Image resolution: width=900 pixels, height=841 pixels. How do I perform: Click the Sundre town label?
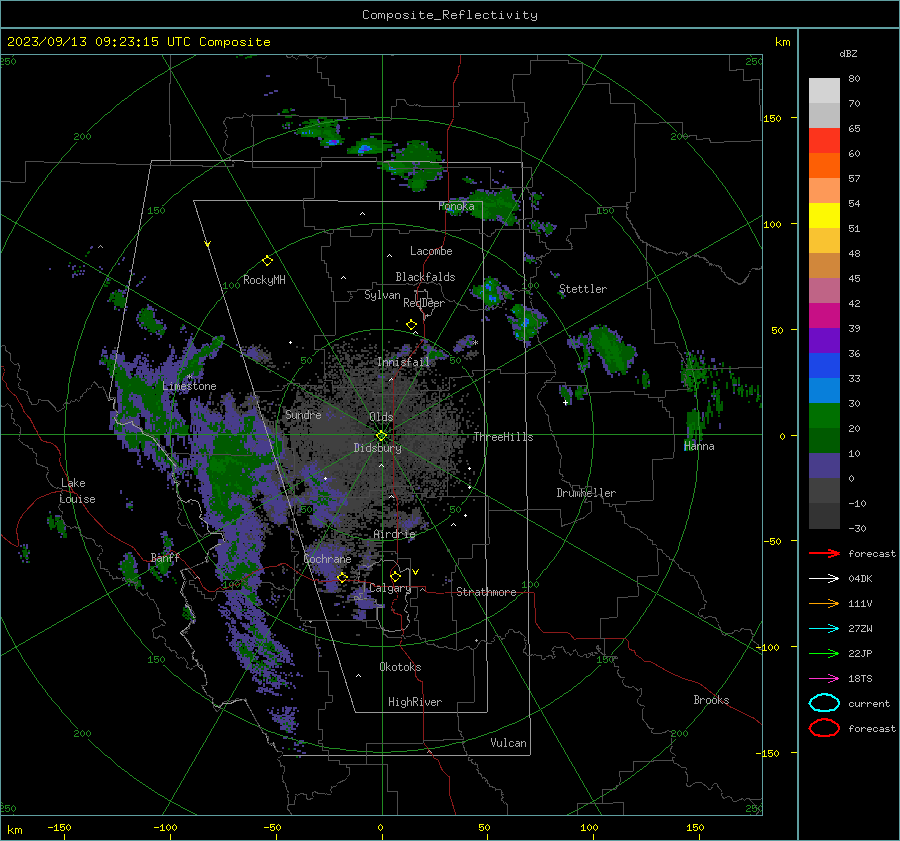(303, 414)
